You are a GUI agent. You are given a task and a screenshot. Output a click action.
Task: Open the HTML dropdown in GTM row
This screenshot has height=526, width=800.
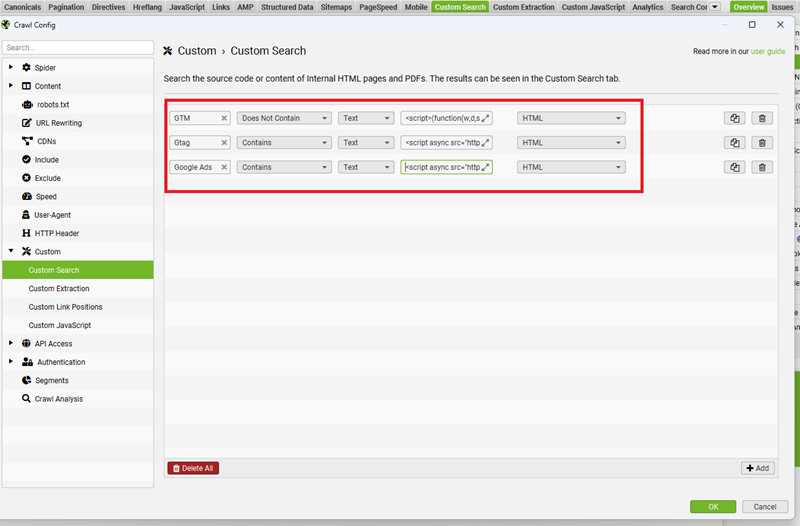(x=571, y=118)
